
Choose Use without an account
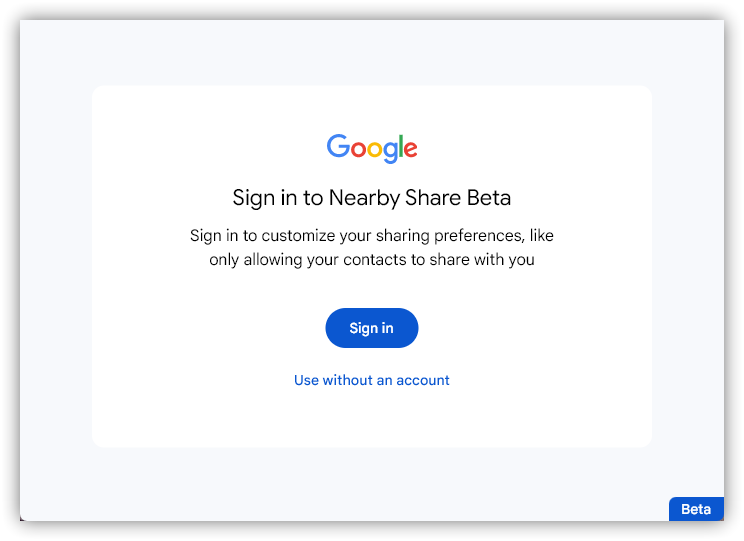click(x=372, y=380)
